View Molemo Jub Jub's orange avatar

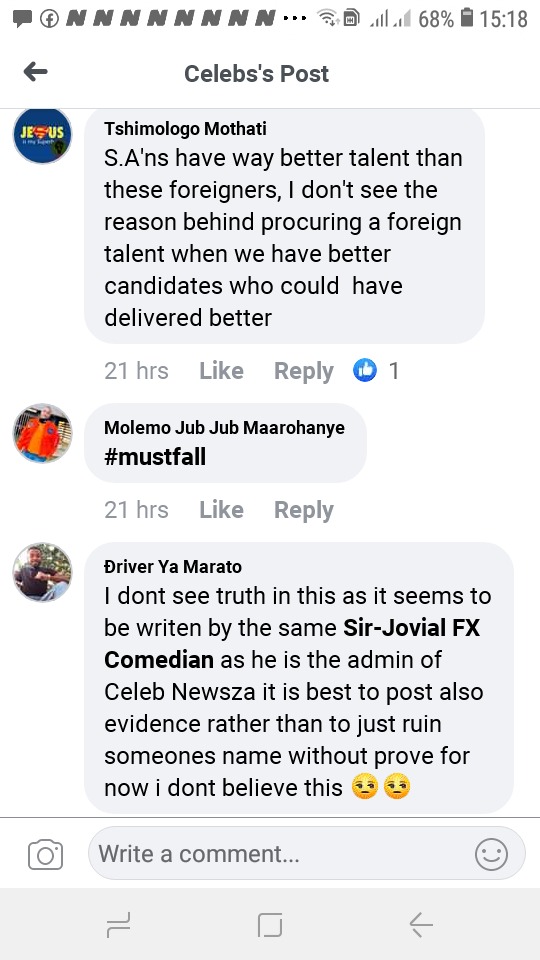tap(42, 433)
